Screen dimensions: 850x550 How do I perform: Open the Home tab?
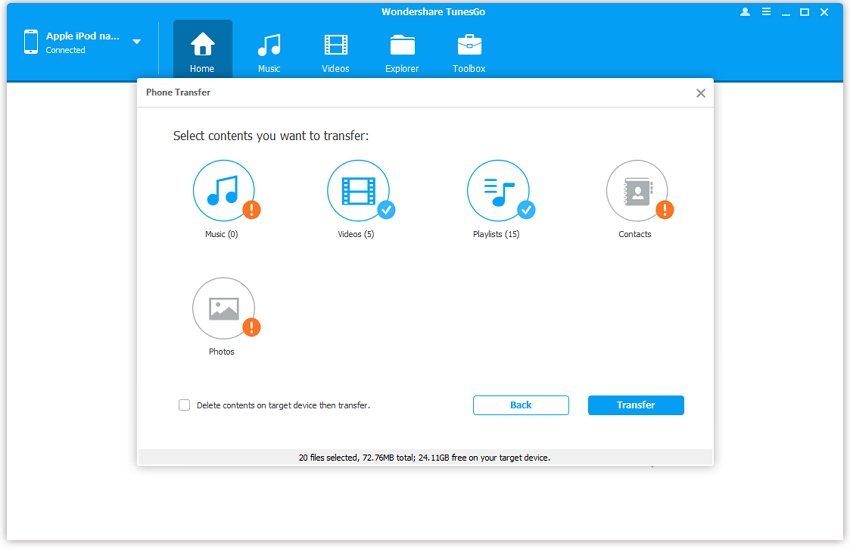[x=202, y=51]
